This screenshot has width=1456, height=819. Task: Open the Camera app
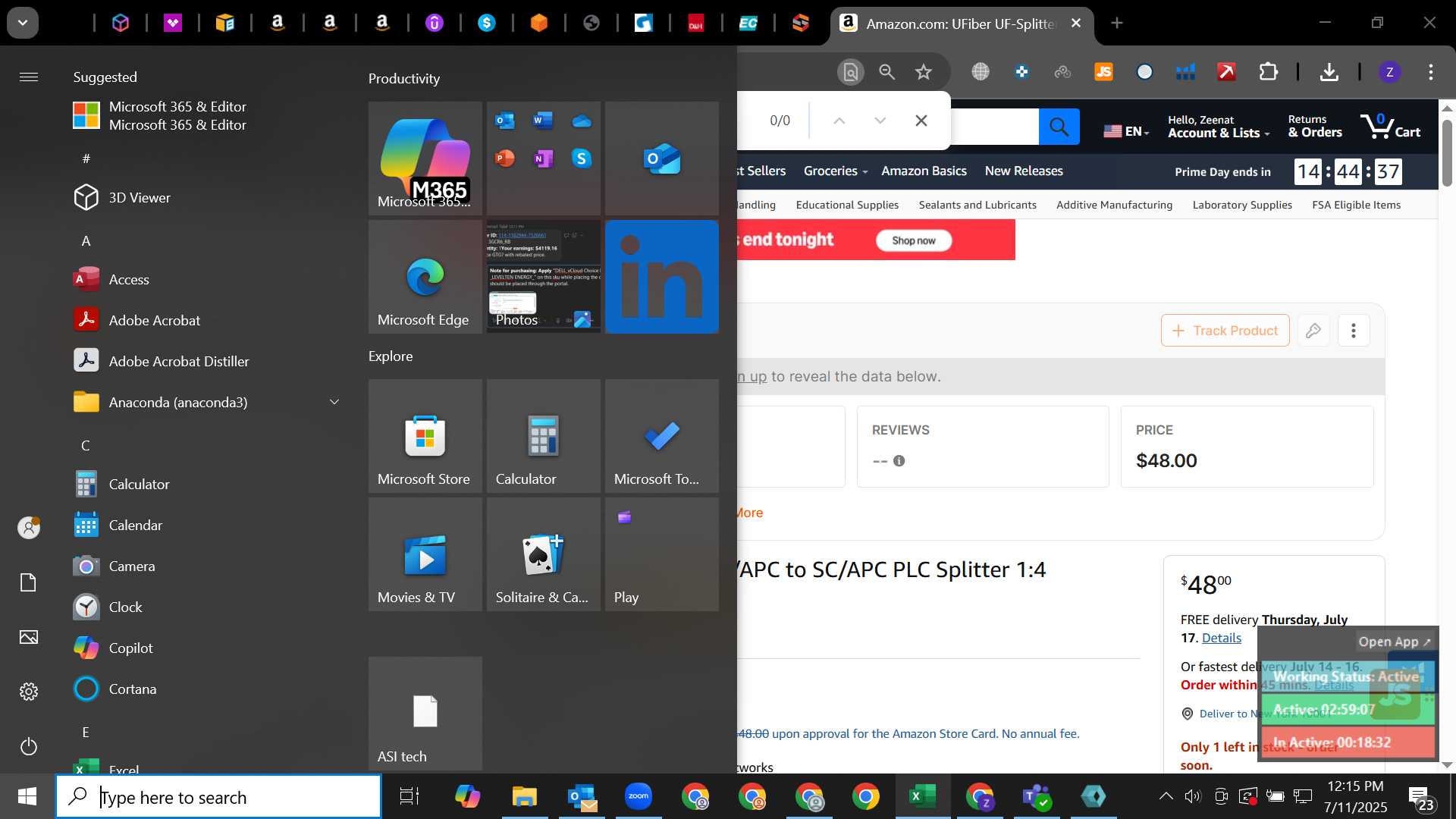(205, 566)
